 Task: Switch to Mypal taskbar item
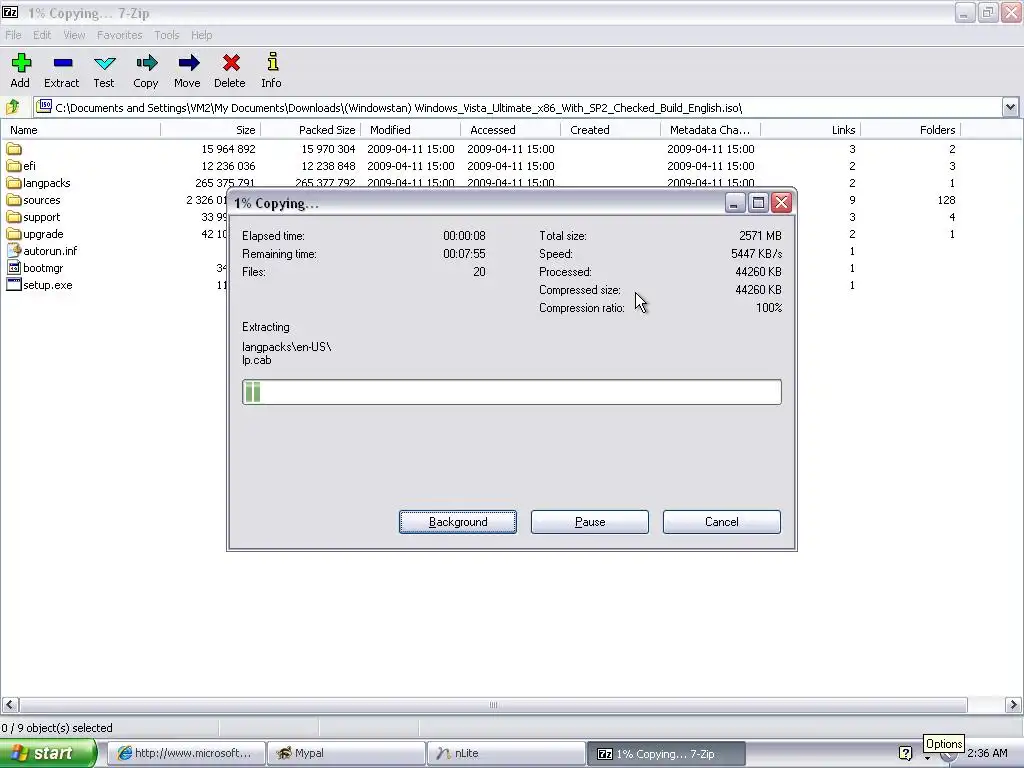346,753
